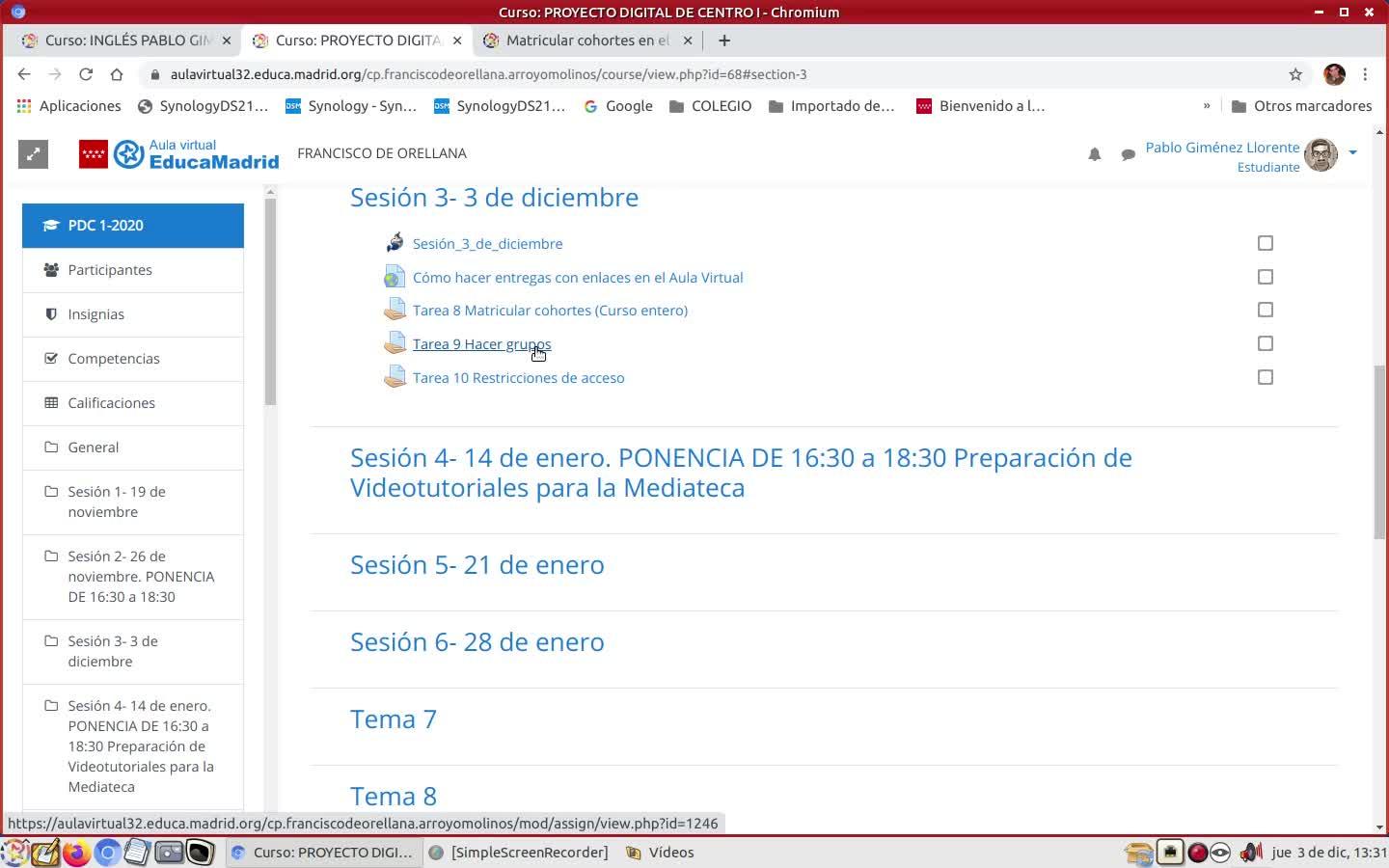Screen dimensions: 1389x868
Task: Close the Curso: INGLÉS PABLO tab
Action: pos(227,41)
